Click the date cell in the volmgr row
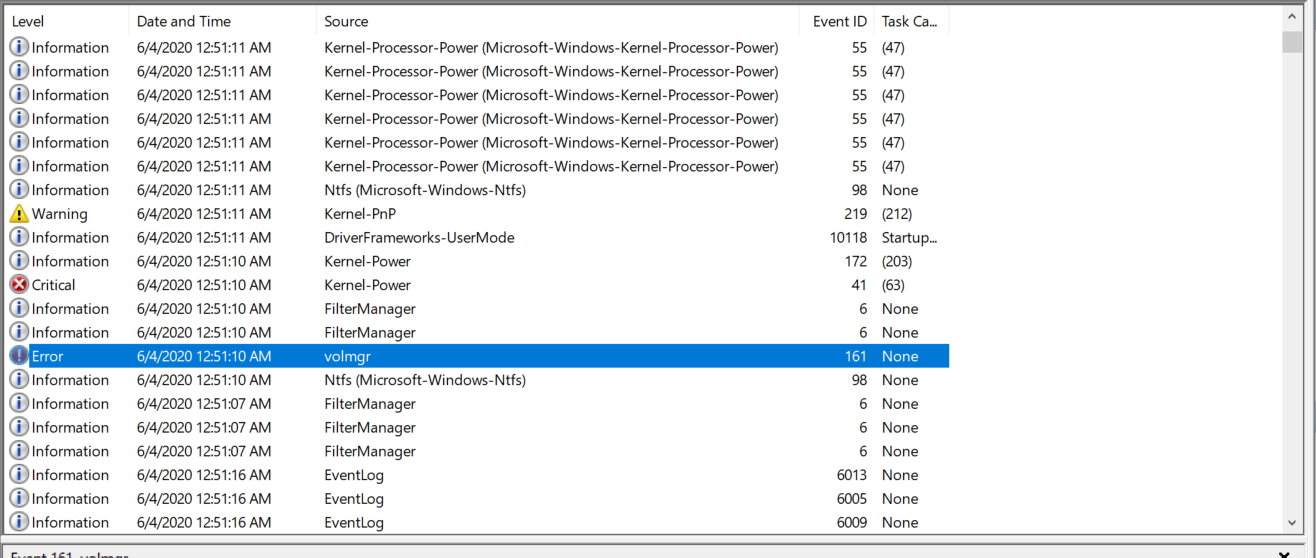The image size is (1316, 558). (x=204, y=356)
